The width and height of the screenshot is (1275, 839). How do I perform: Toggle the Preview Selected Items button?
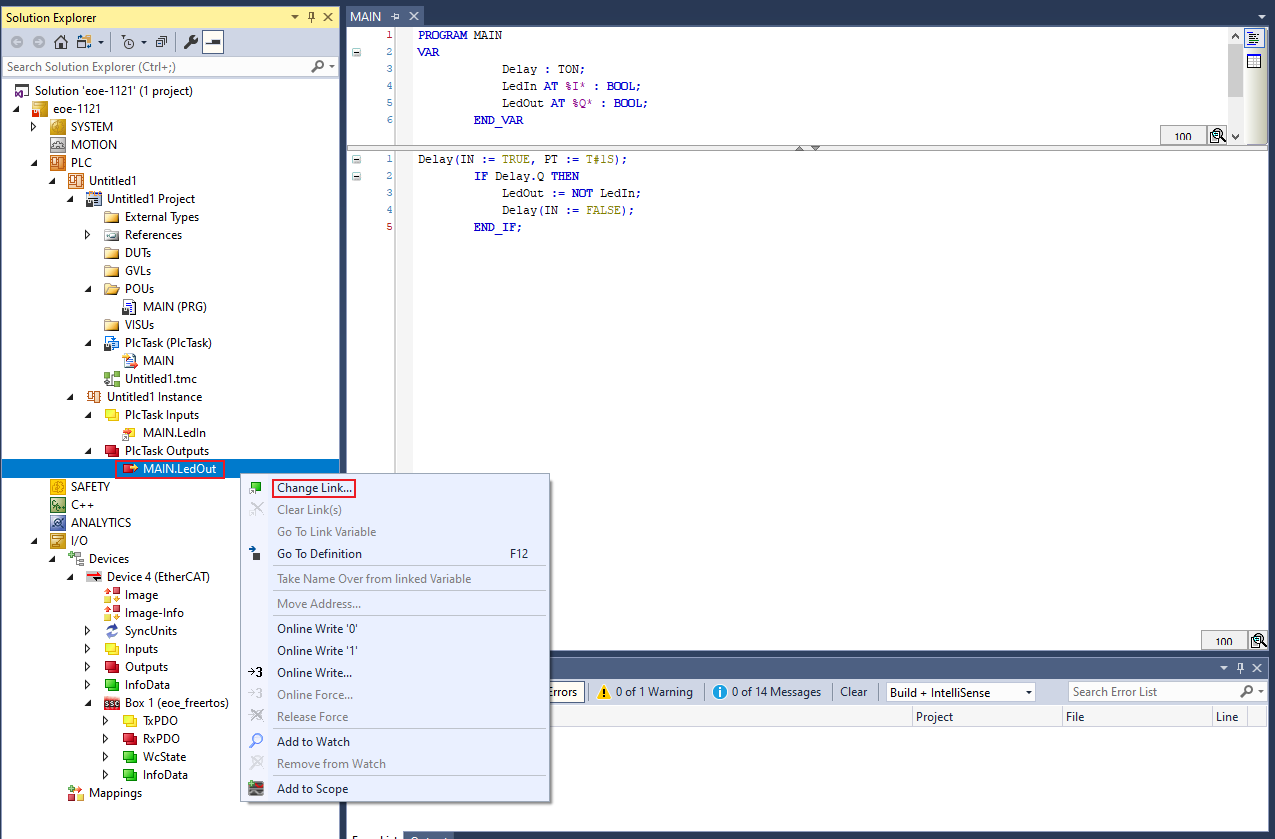coord(214,42)
